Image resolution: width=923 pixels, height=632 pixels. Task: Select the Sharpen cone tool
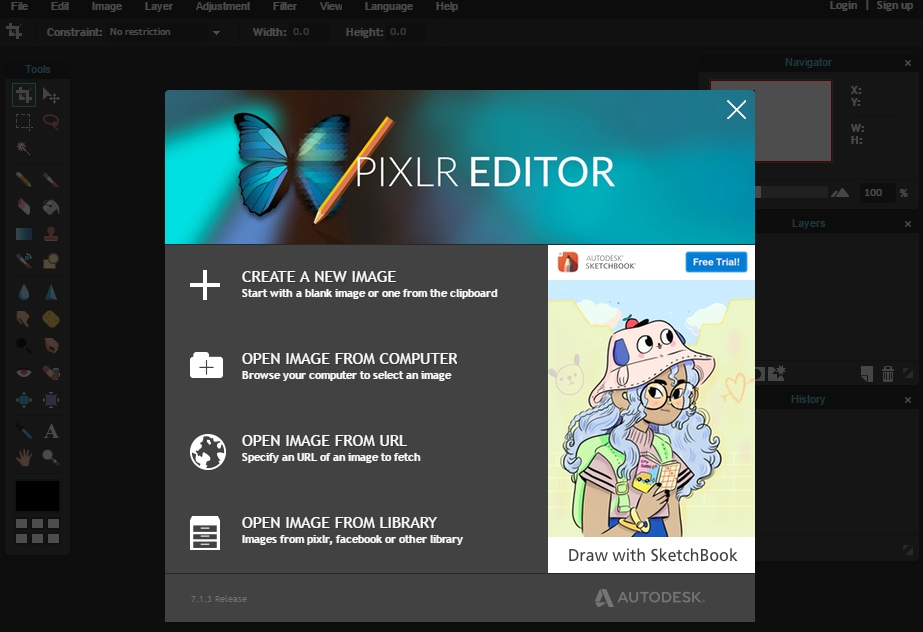coord(51,292)
